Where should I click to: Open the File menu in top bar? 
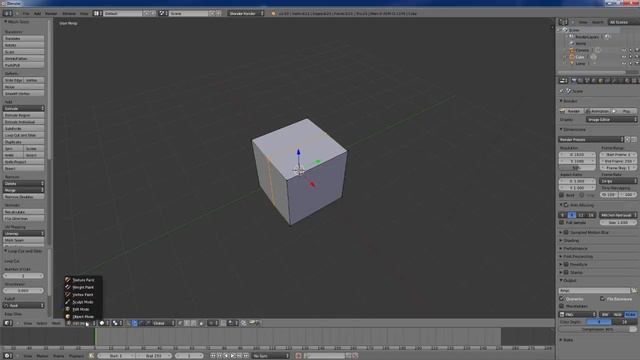(26, 13)
